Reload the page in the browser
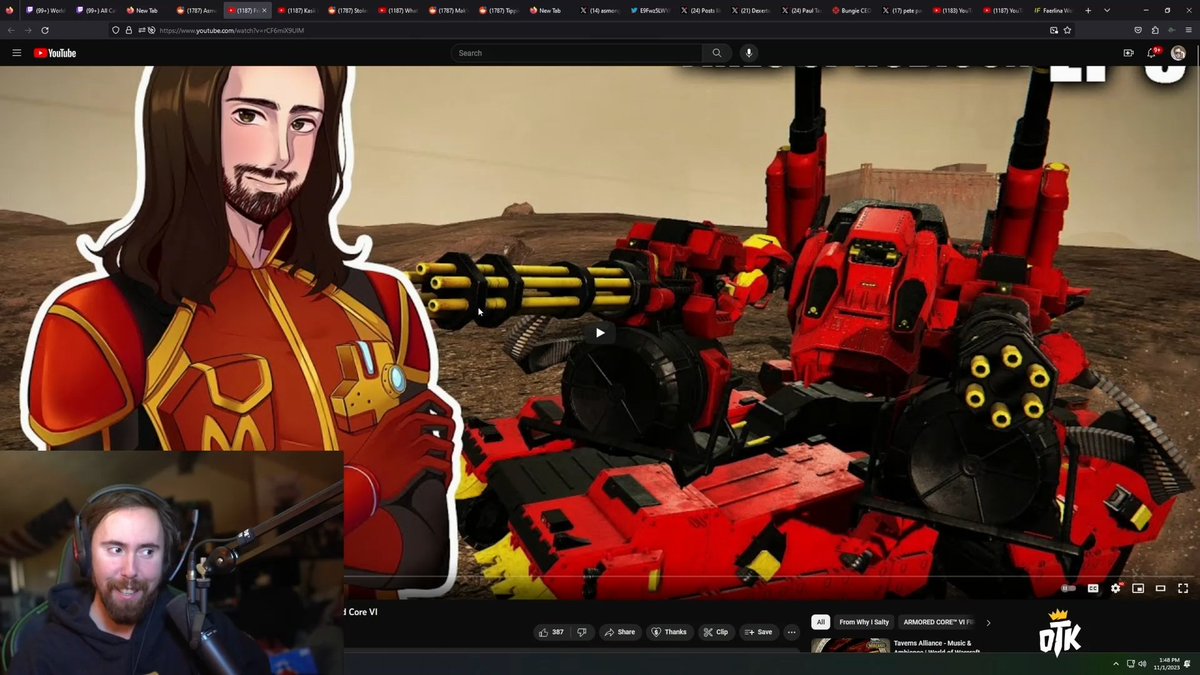Screen dimensions: 1200x675 [x=45, y=30]
